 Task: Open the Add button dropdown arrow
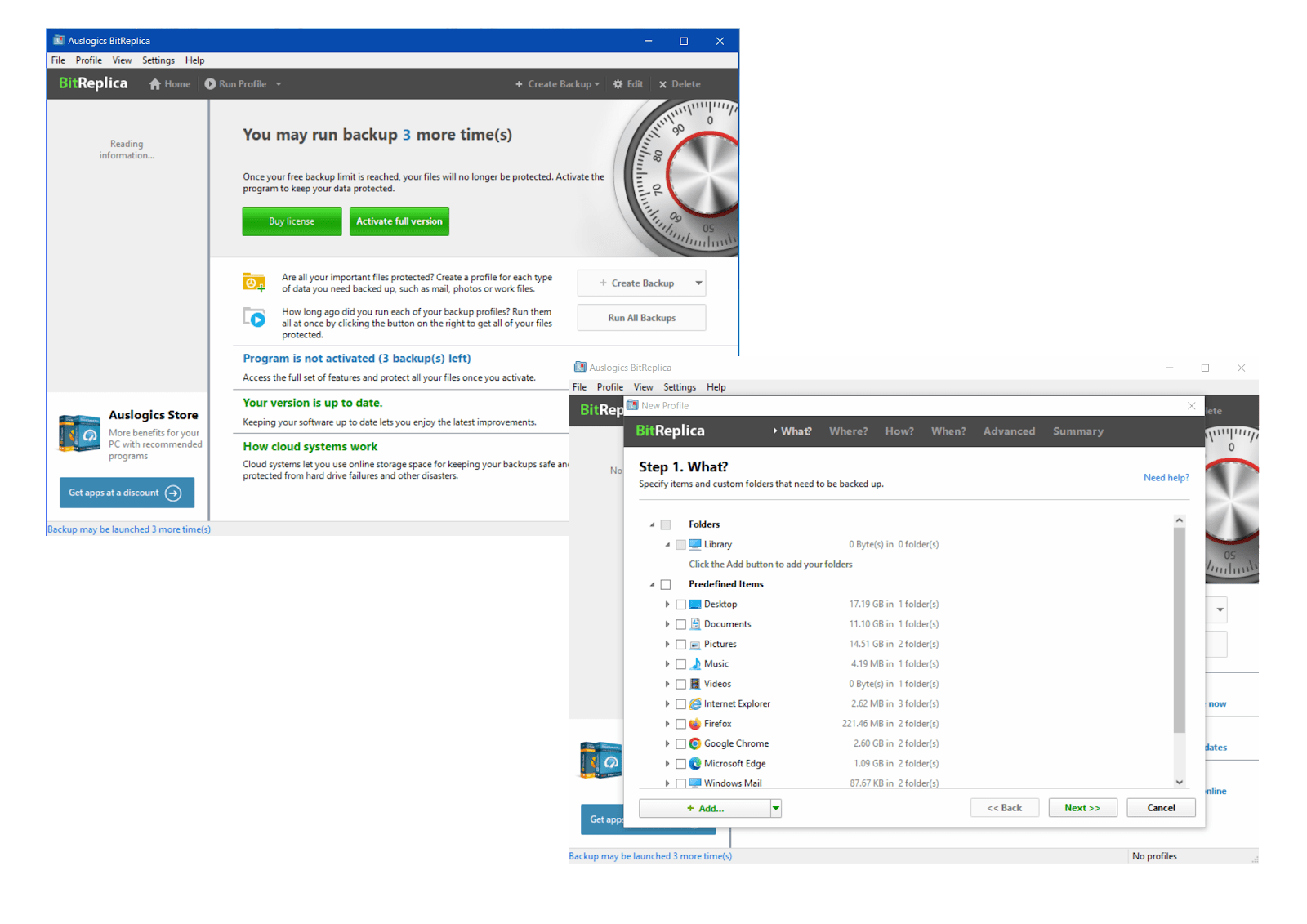click(776, 808)
